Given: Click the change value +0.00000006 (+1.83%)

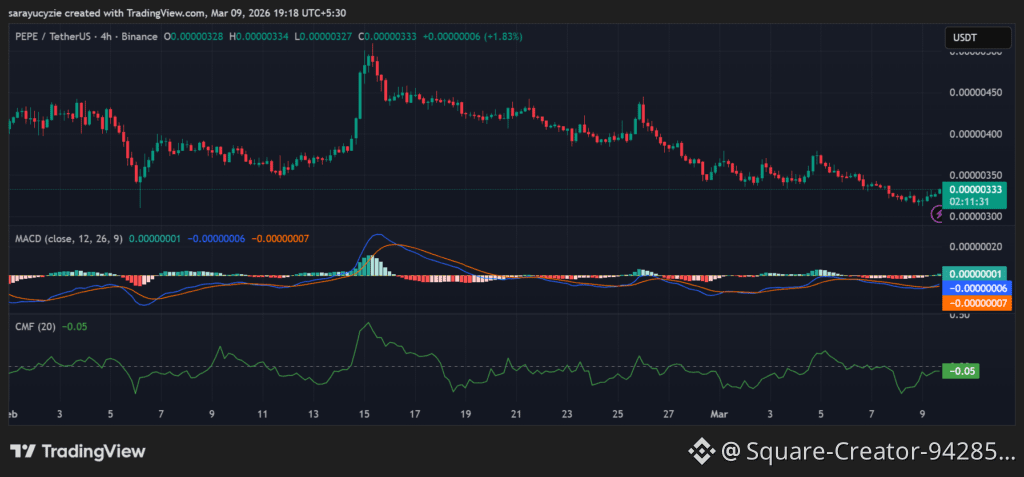Looking at the screenshot, I should coord(473,37).
